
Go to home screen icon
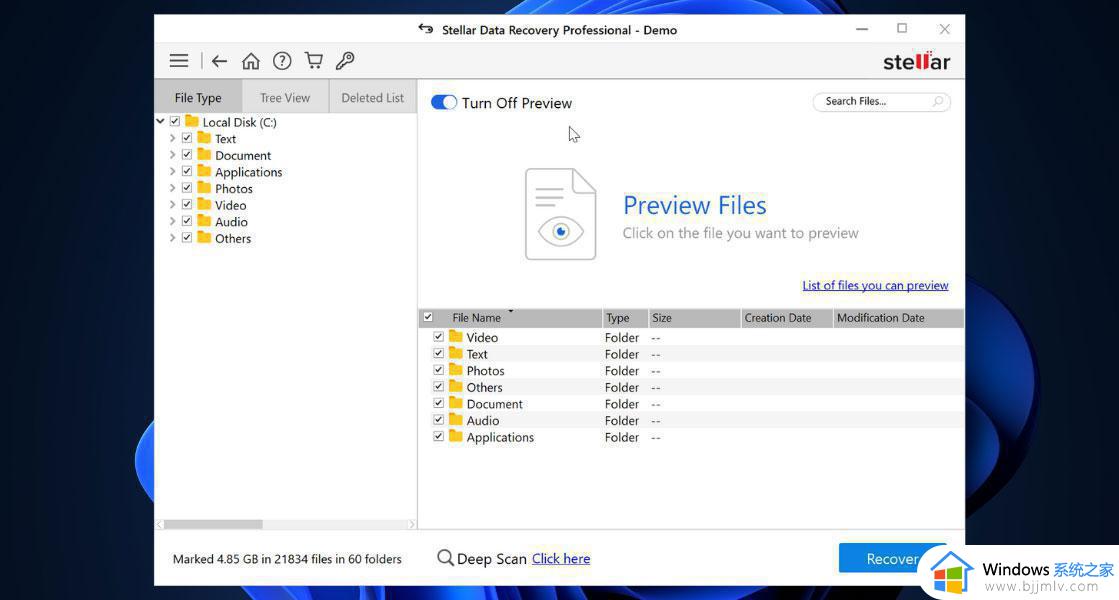point(250,61)
